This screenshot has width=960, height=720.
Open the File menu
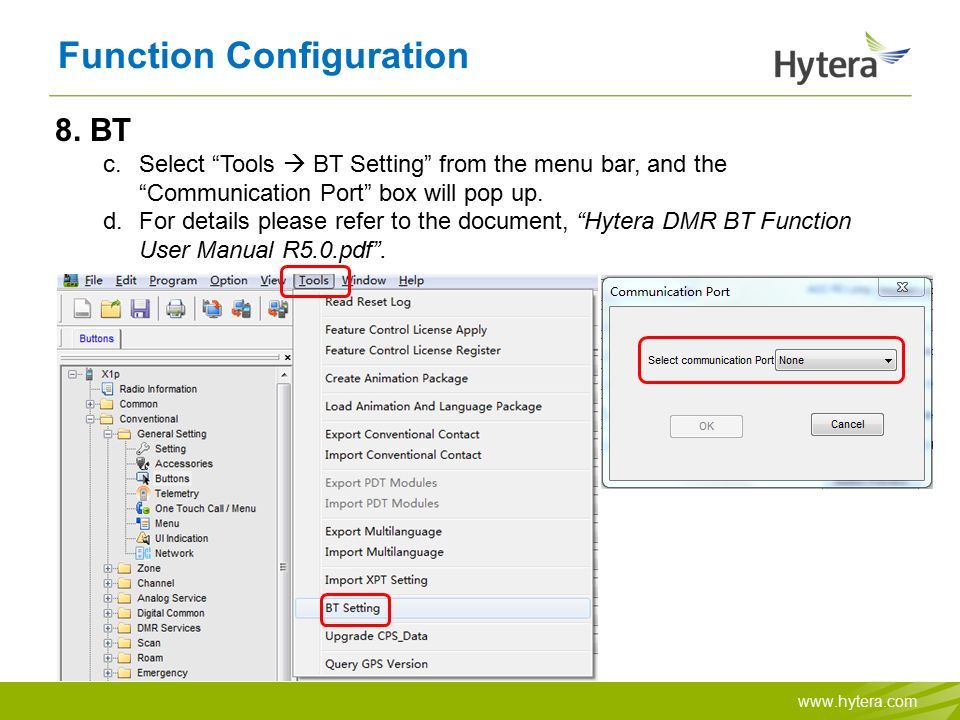[x=93, y=280]
